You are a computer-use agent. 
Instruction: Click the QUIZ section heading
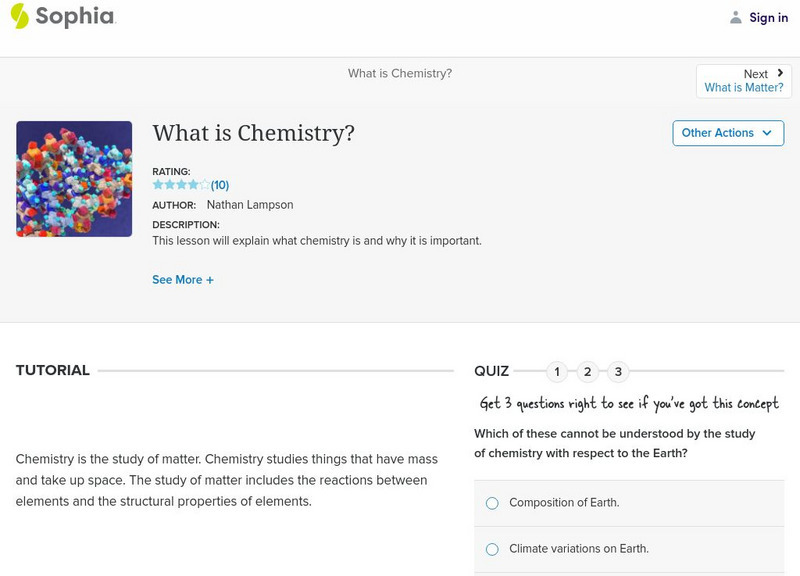[x=492, y=369]
